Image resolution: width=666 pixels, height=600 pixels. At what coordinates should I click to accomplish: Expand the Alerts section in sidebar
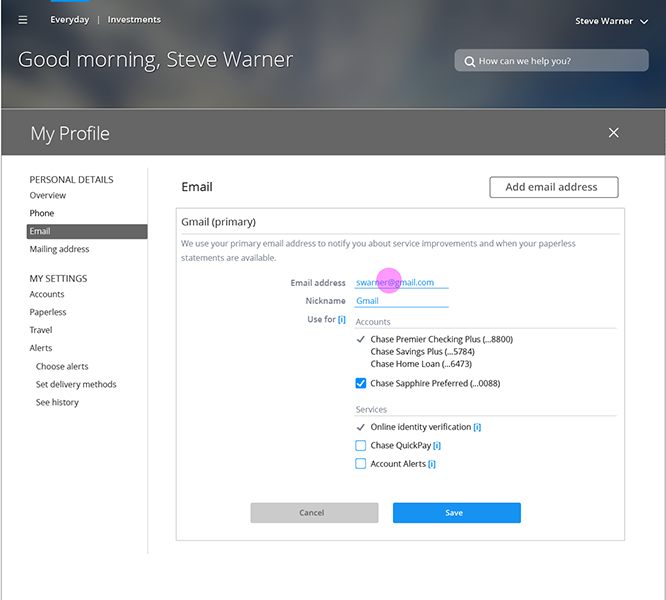[41, 348]
